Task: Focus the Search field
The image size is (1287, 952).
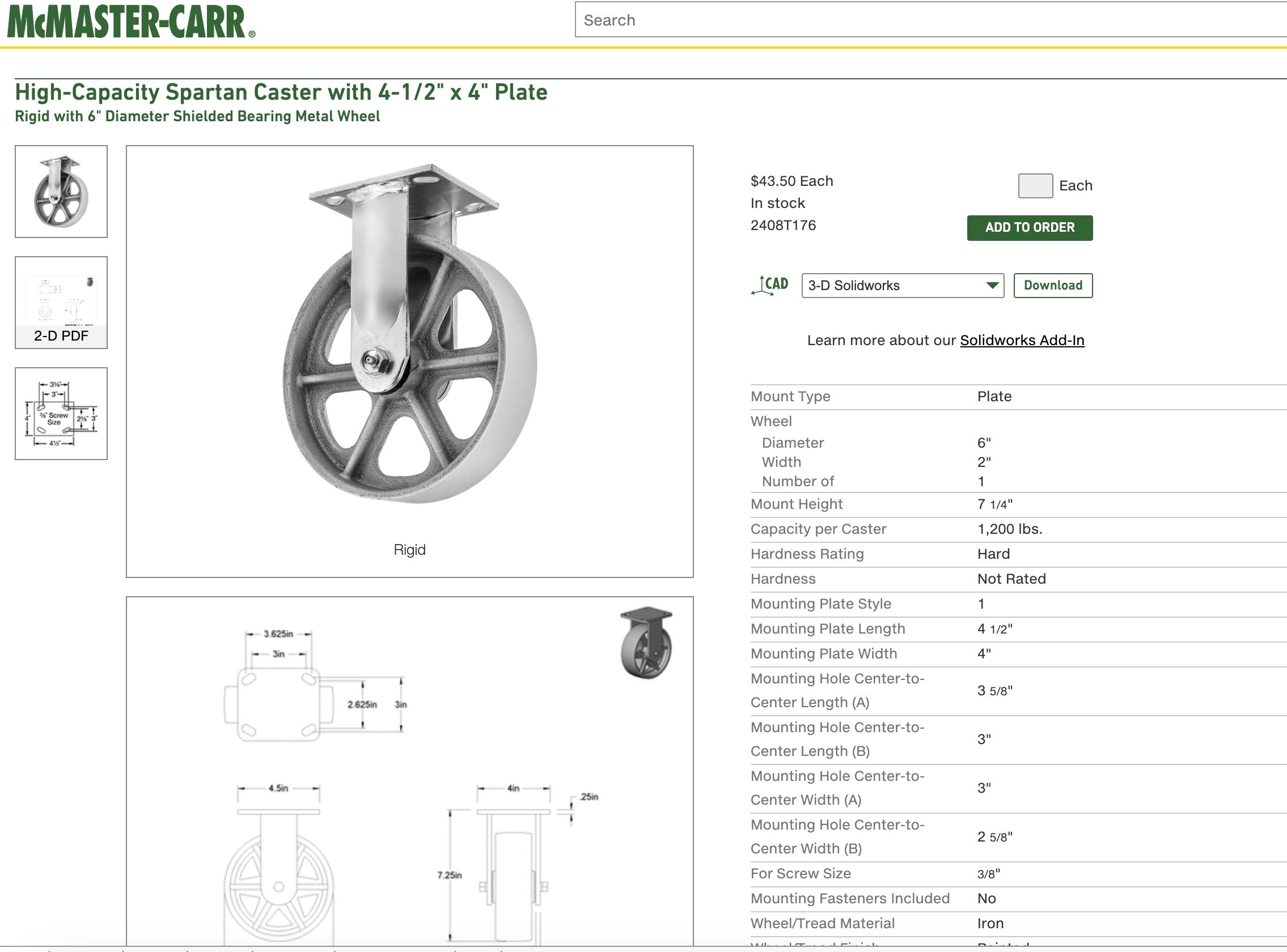Action: pos(922,20)
